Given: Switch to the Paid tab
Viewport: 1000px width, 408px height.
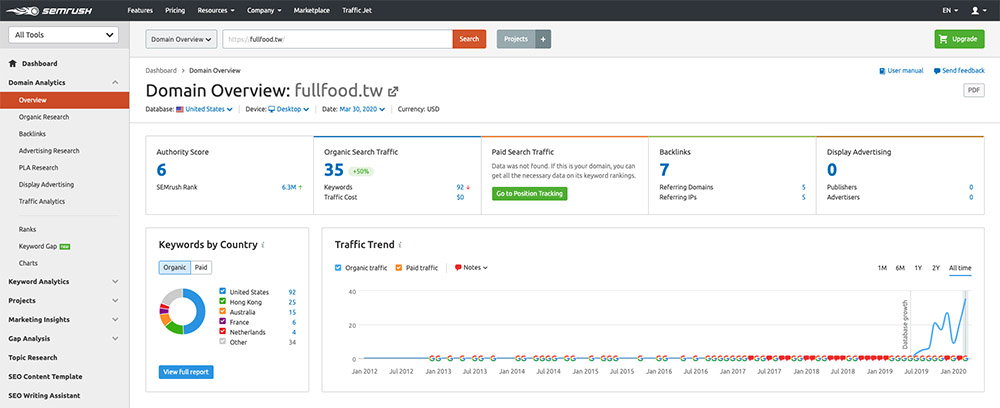Looking at the screenshot, I should 201,267.
